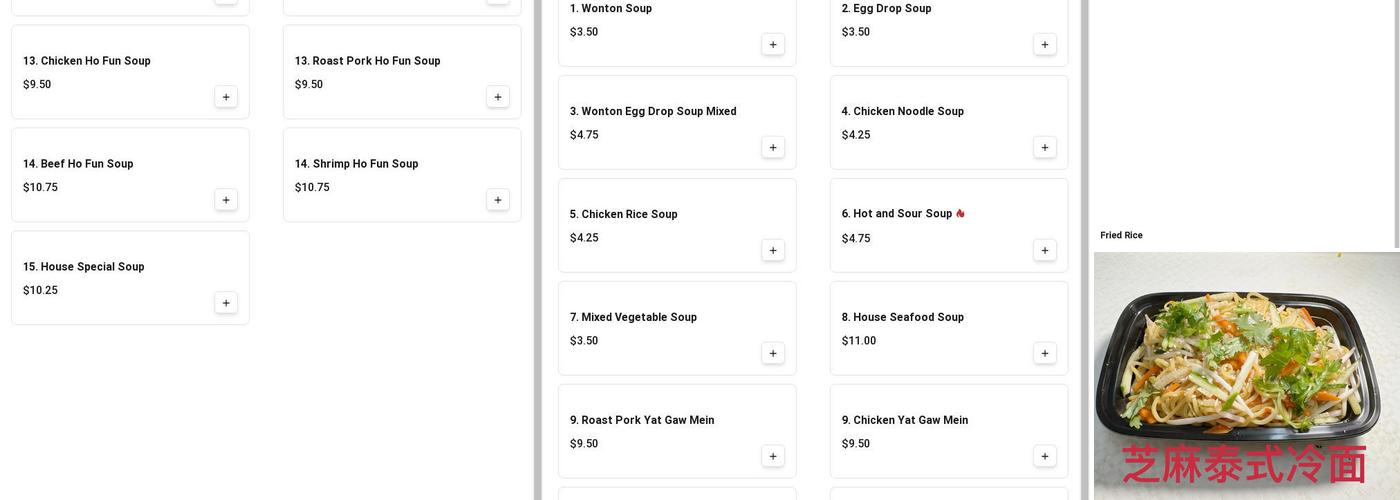Add Wonton Soup to order

tap(773, 45)
